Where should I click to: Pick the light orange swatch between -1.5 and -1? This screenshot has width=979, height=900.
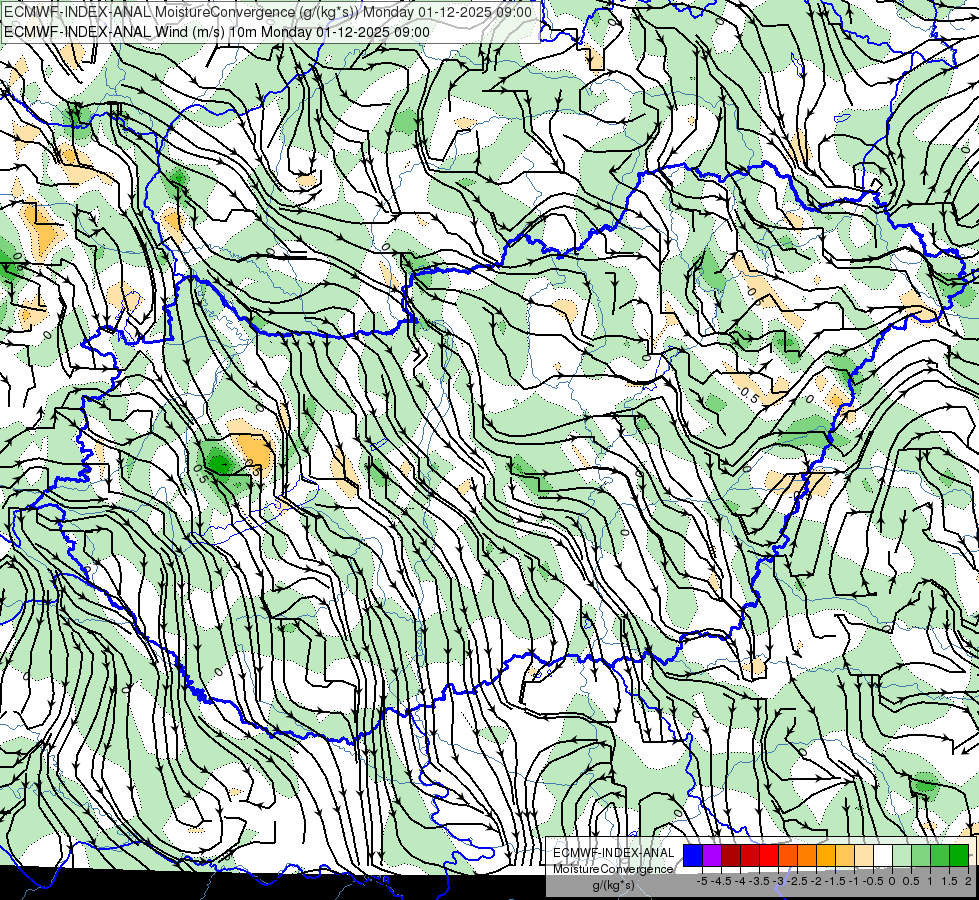(845, 856)
